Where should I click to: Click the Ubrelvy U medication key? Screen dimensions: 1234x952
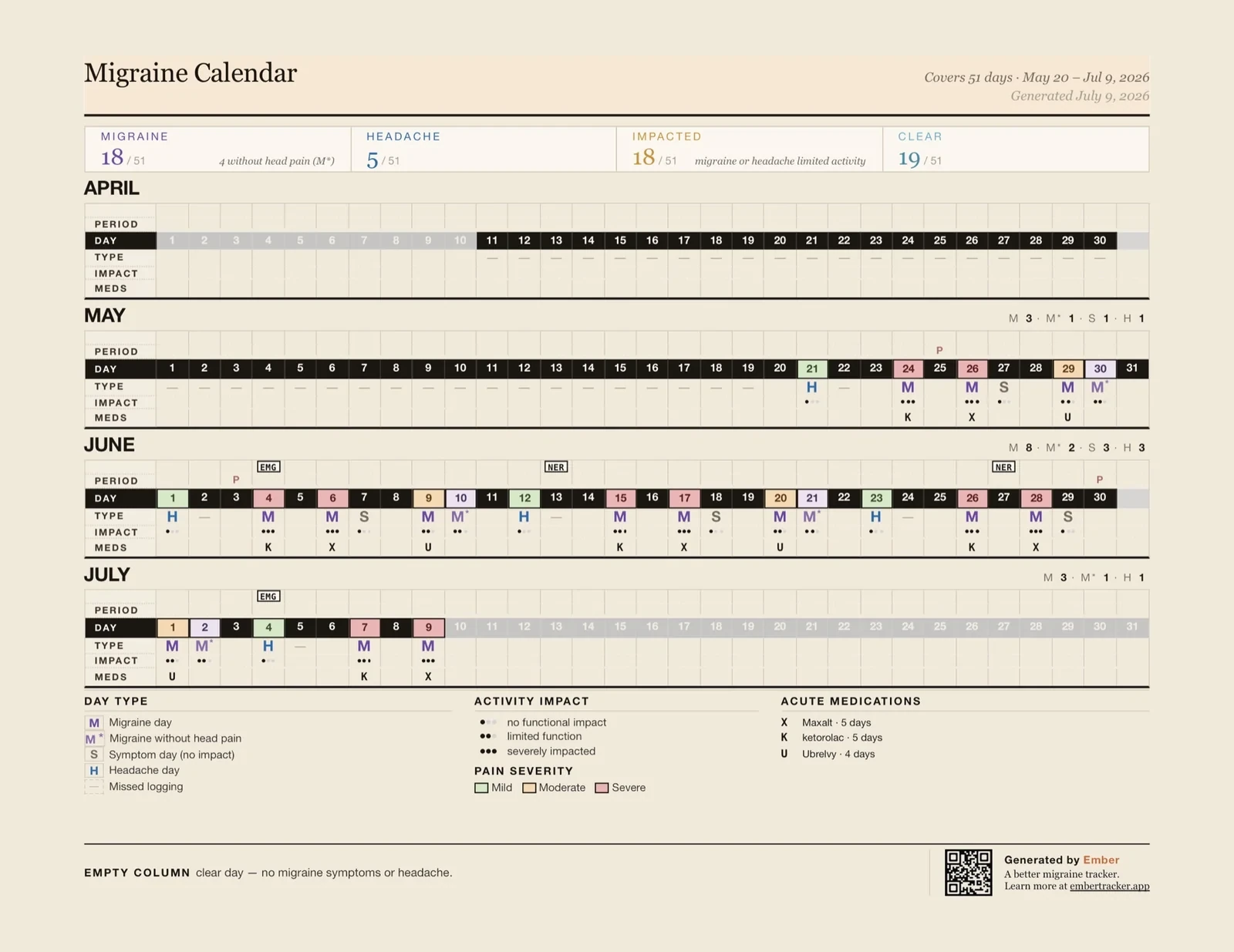784,754
